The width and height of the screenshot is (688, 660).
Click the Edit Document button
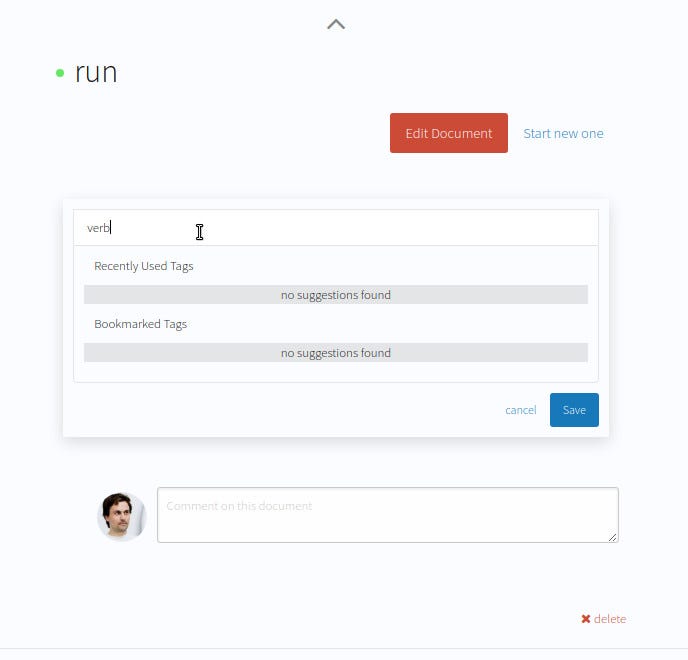pos(448,133)
